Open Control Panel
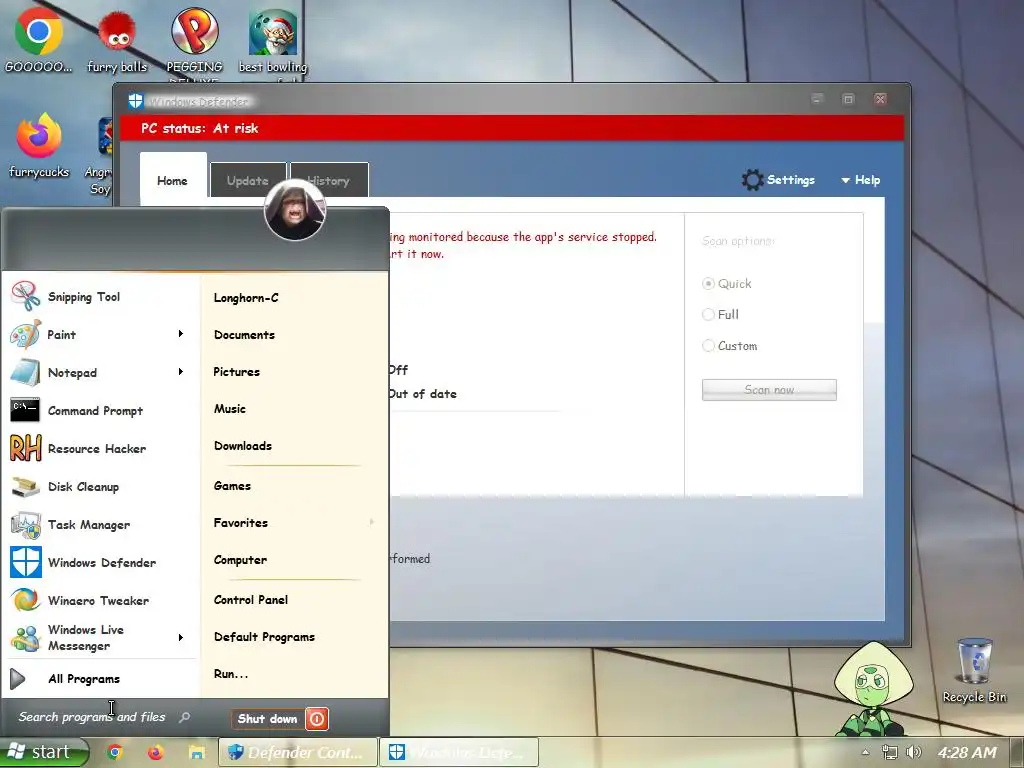 click(251, 600)
